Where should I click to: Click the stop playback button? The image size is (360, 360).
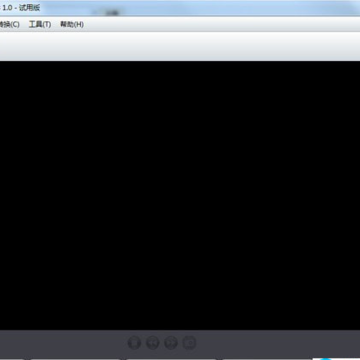[134, 342]
